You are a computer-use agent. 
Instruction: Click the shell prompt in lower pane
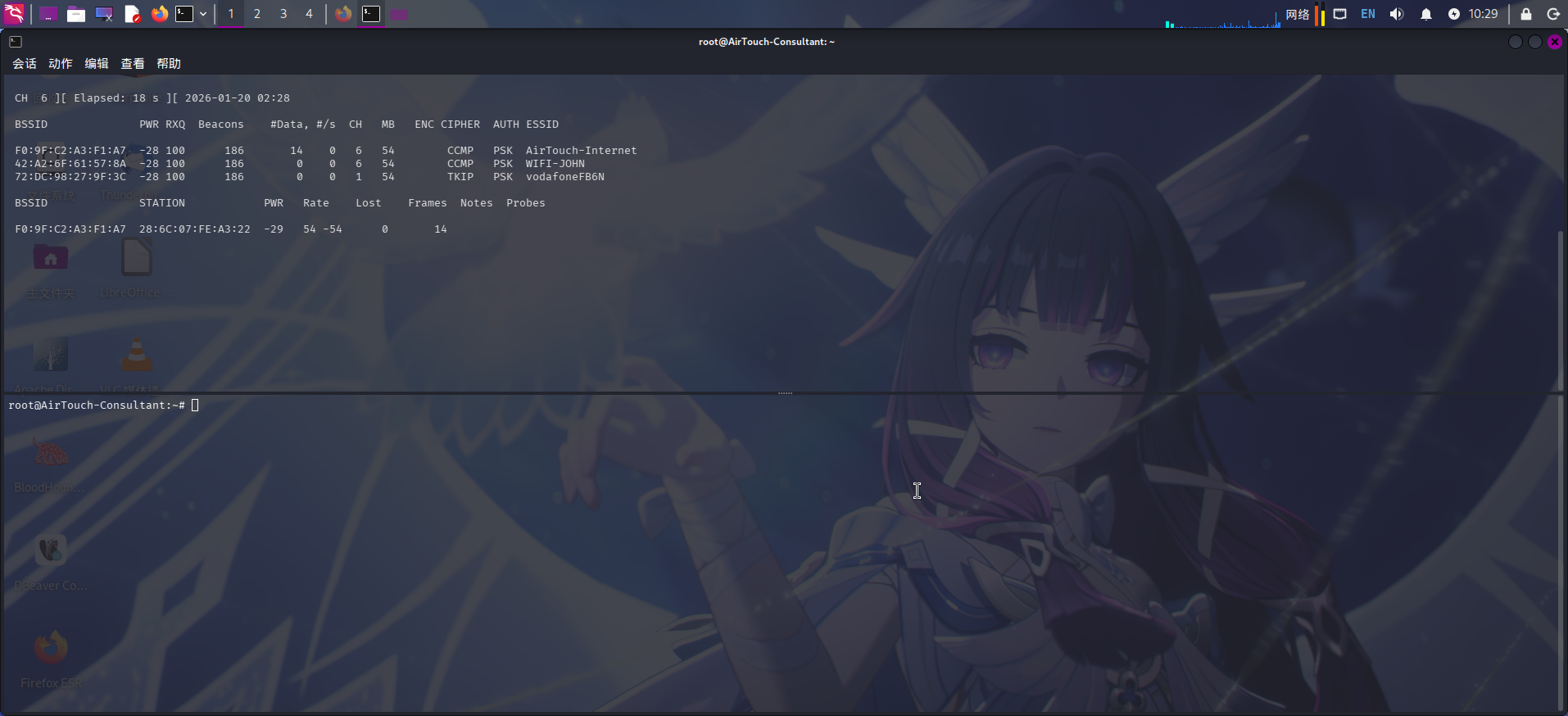[97, 405]
